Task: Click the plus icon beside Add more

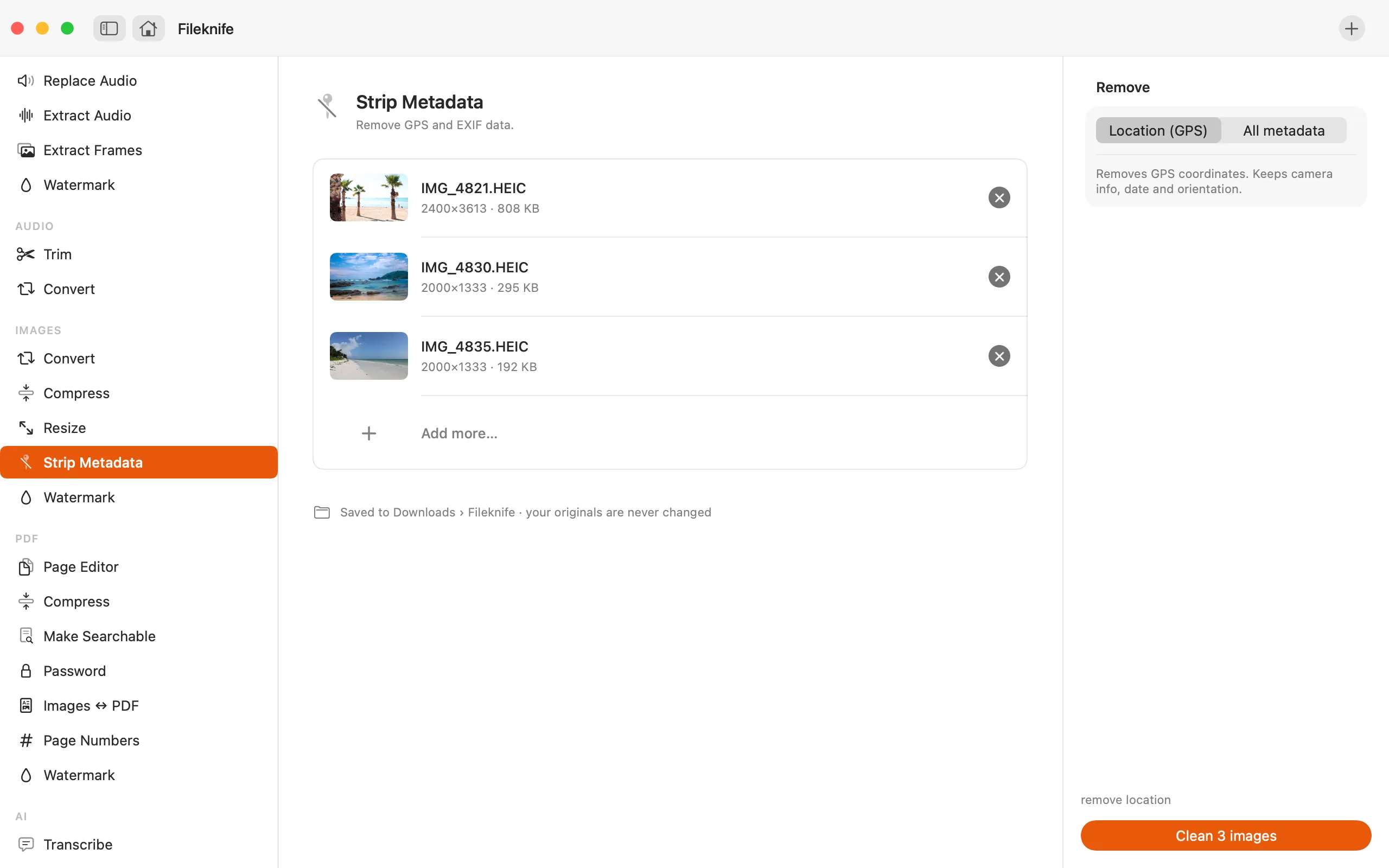Action: tap(369, 433)
